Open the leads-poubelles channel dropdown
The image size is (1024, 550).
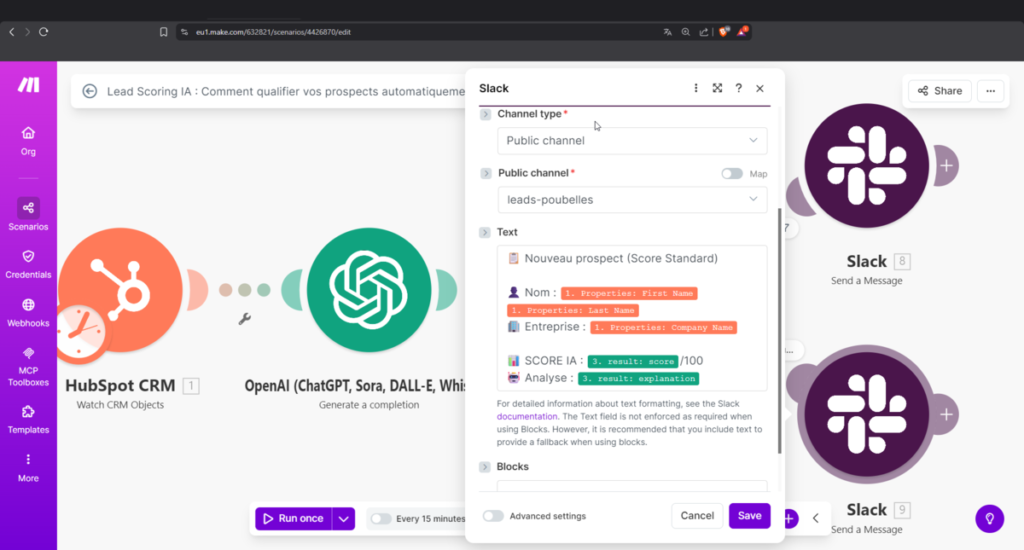click(x=632, y=200)
